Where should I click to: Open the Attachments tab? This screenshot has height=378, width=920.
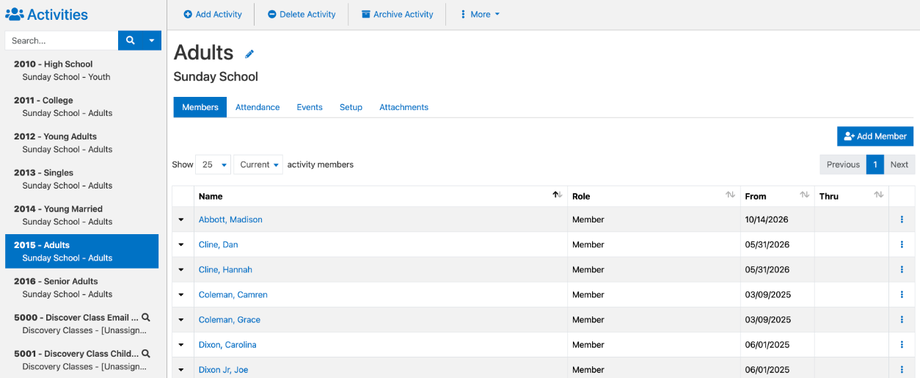click(404, 107)
